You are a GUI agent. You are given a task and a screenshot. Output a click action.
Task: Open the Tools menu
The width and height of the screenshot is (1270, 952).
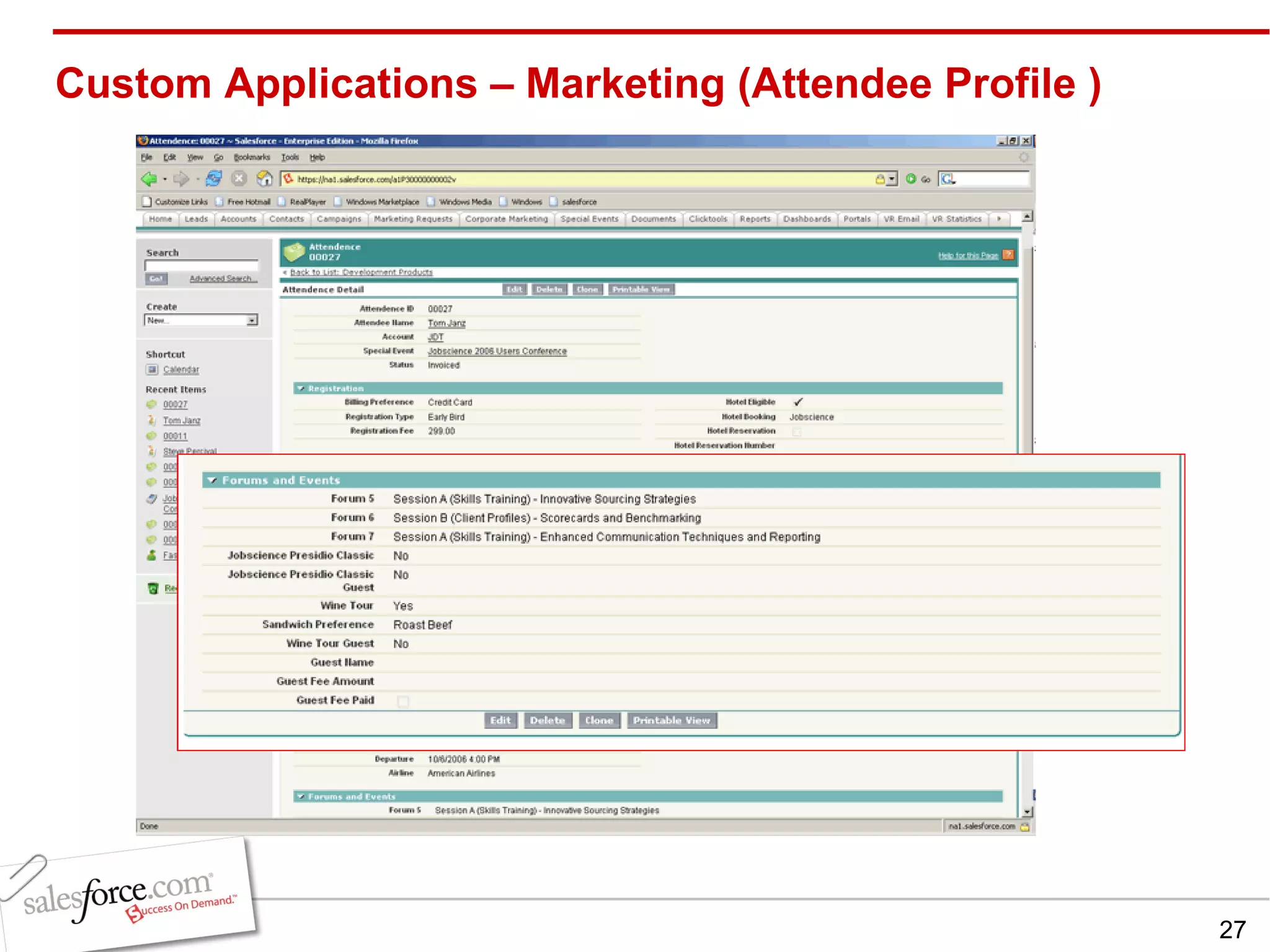[290, 157]
